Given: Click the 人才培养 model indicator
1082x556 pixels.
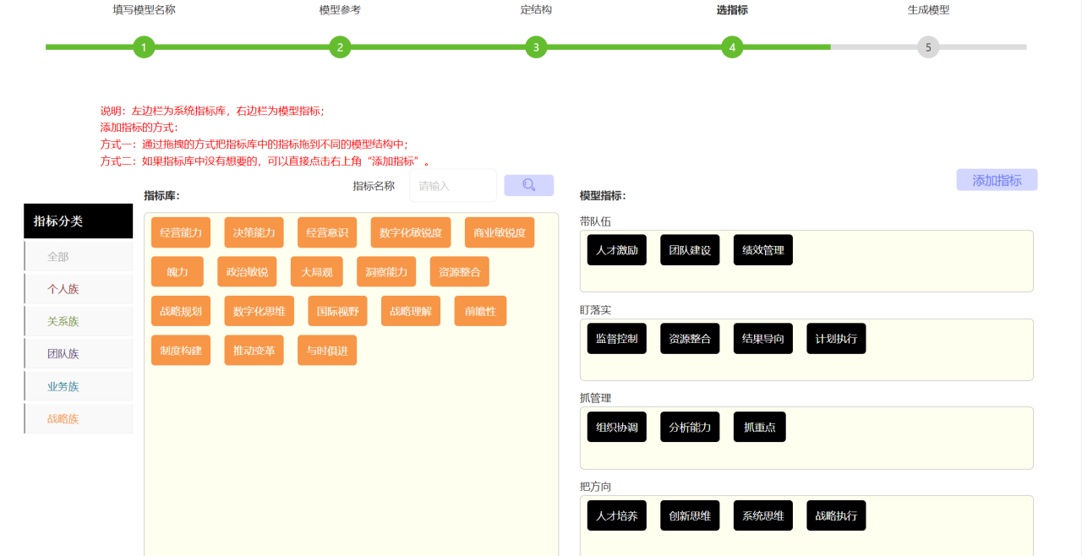Looking at the screenshot, I should [x=617, y=516].
